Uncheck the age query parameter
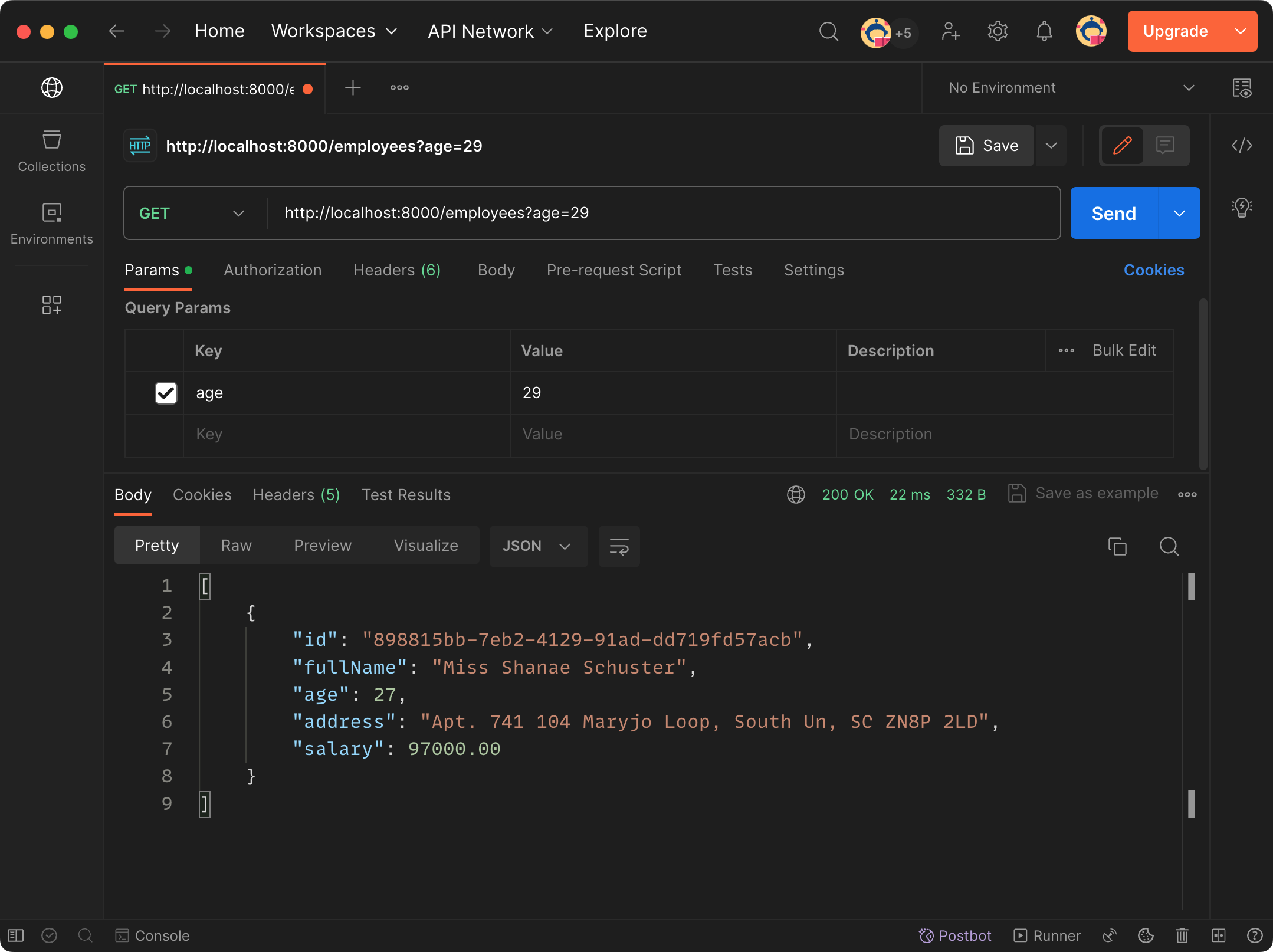The height and width of the screenshot is (952, 1273). [166, 393]
